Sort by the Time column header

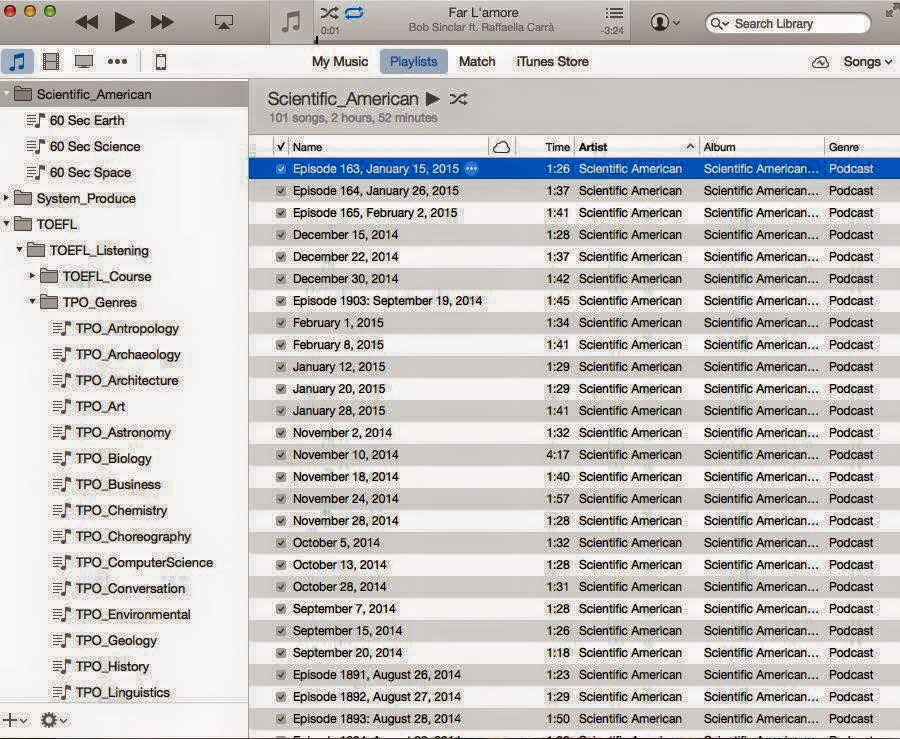pyautogui.click(x=557, y=147)
